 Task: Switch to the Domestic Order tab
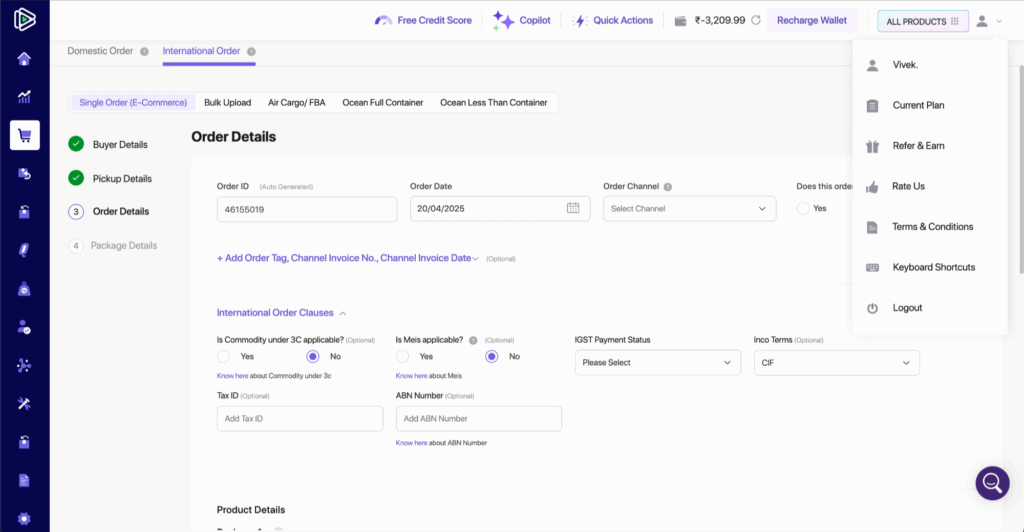tap(103, 51)
